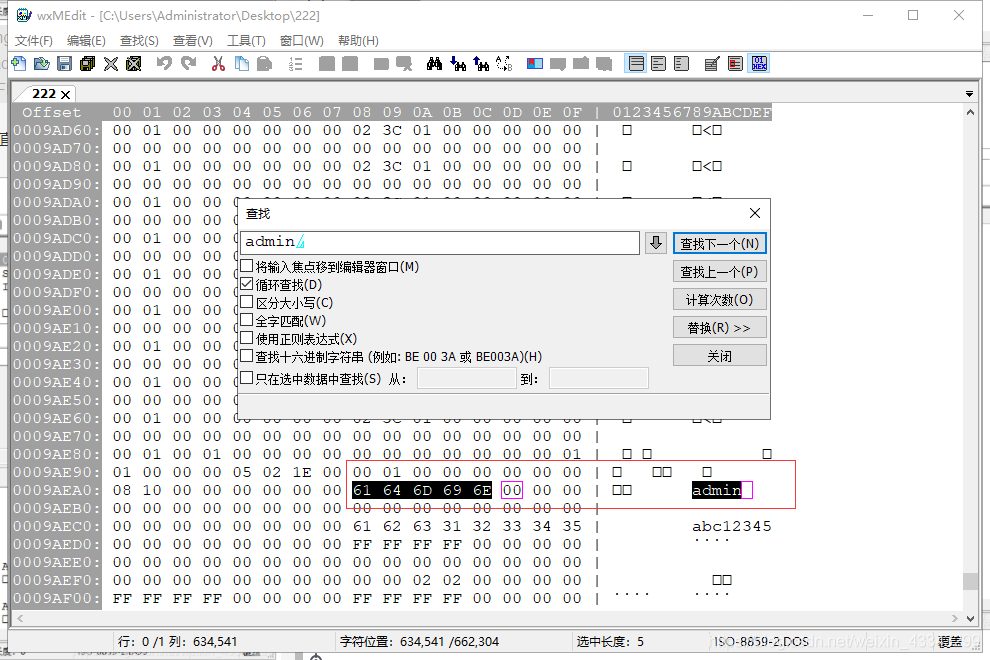This screenshot has width=990, height=660.
Task: Click the Close File toolbar icon
Action: coord(110,64)
